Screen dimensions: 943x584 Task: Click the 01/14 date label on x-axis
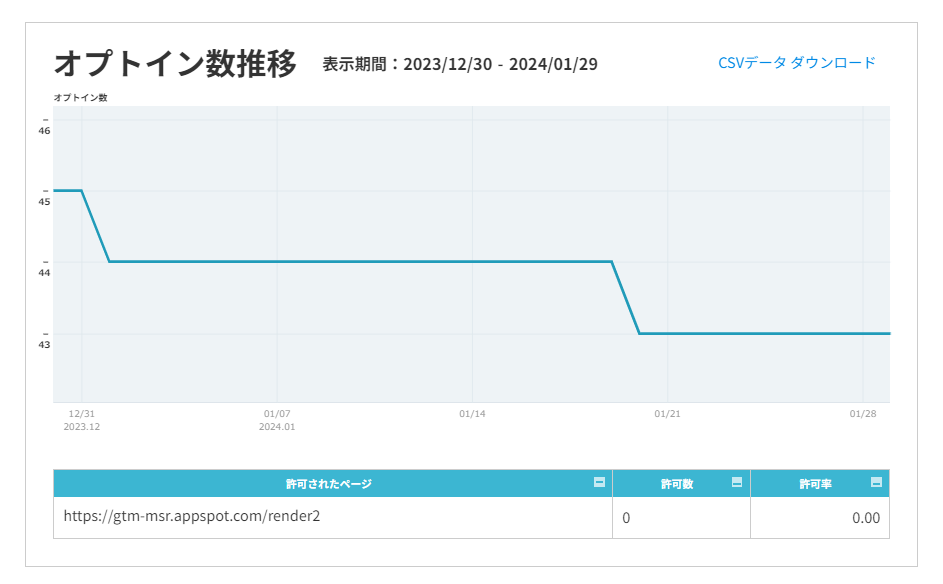(472, 414)
